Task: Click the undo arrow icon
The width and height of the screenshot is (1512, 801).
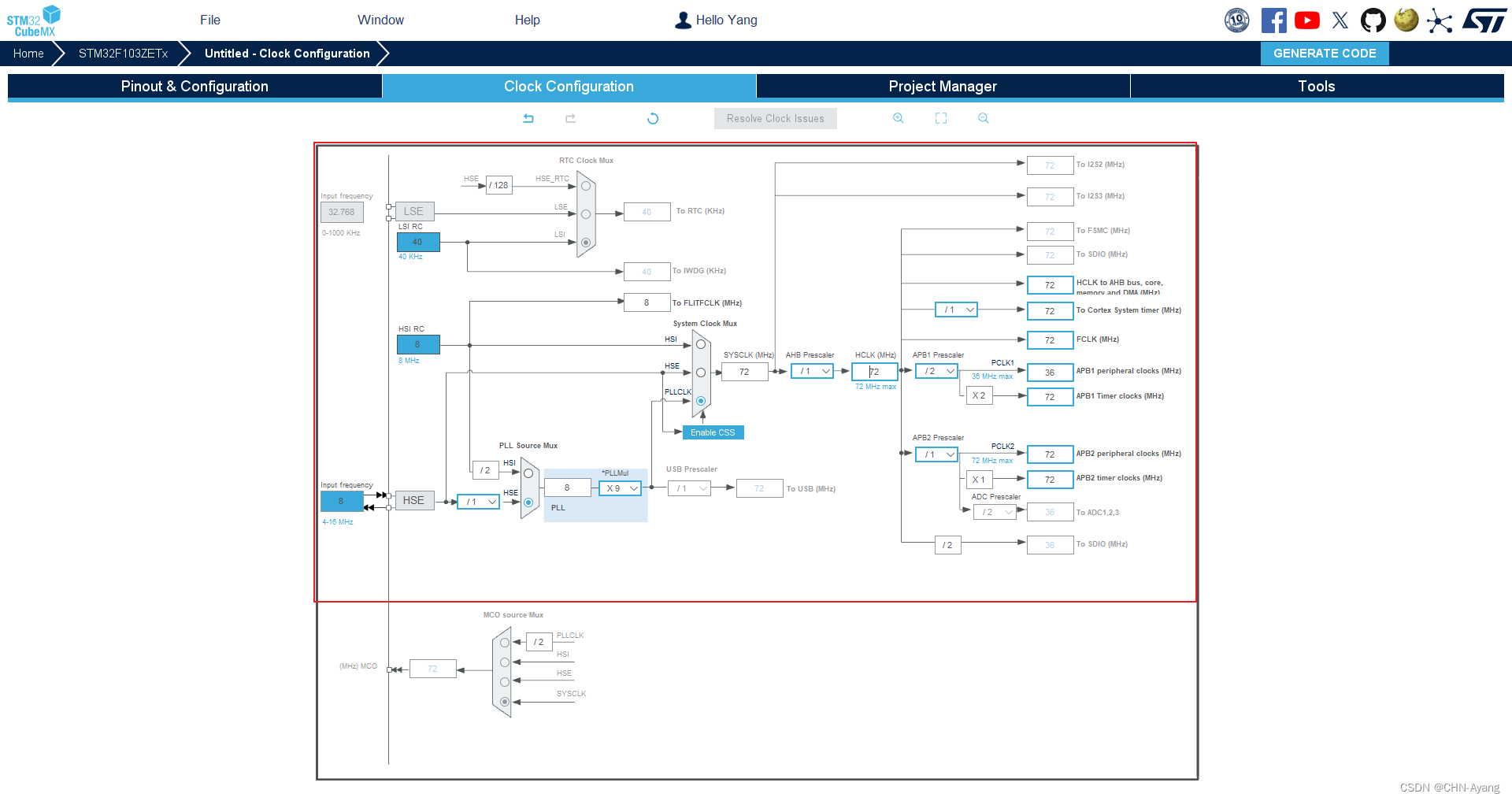Action: click(528, 118)
